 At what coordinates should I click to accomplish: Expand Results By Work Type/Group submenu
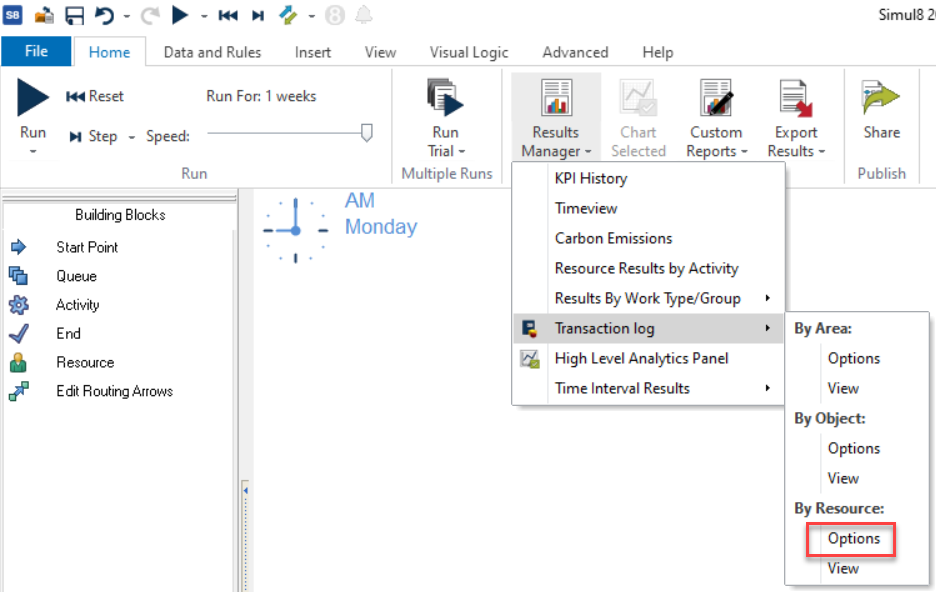(767, 298)
